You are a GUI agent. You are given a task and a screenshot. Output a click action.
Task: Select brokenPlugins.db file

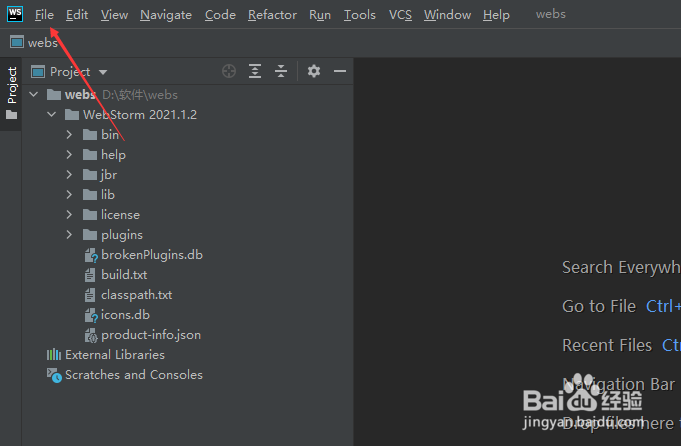(x=152, y=254)
